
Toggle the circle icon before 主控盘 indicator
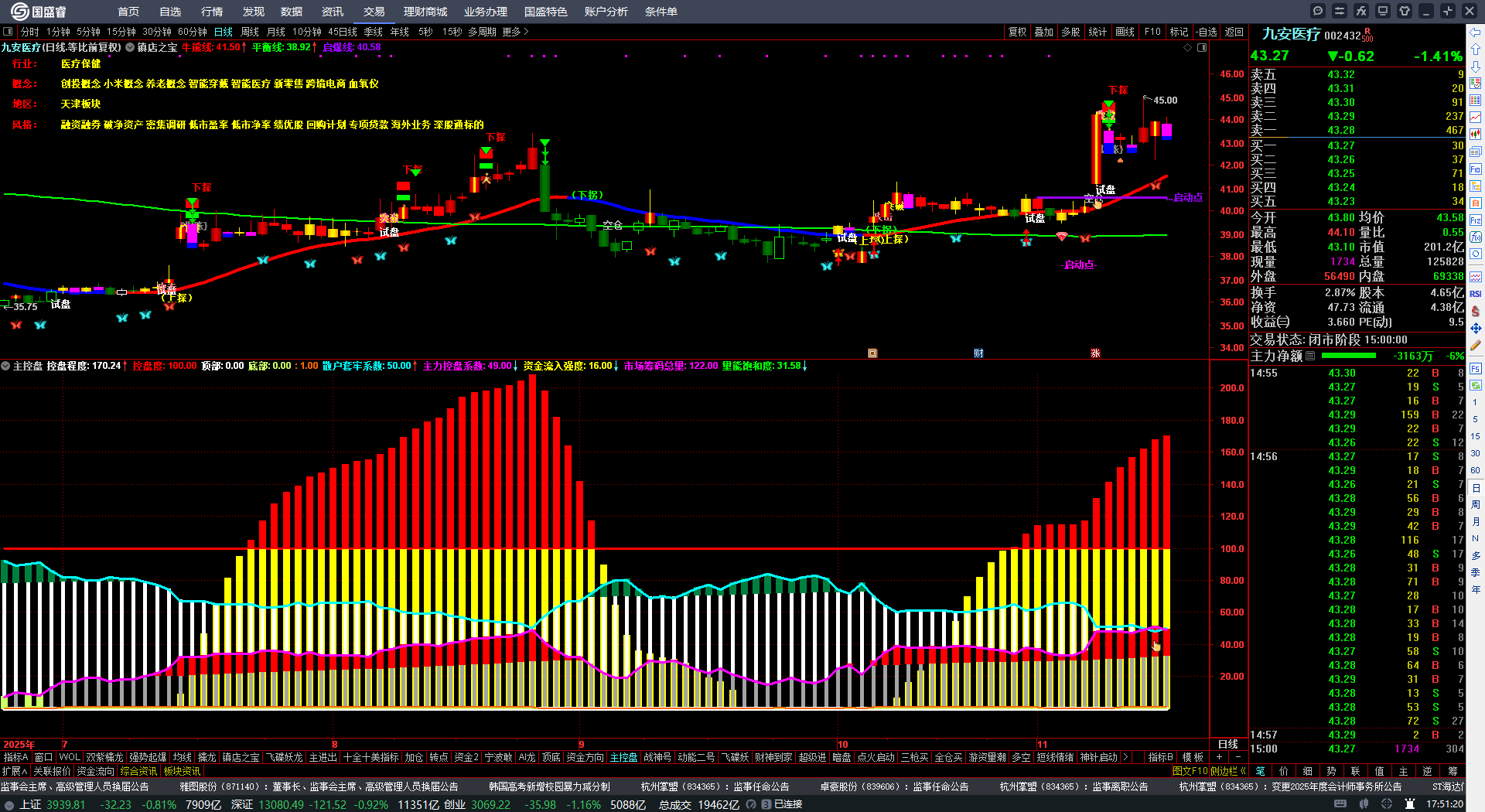coord(5,366)
